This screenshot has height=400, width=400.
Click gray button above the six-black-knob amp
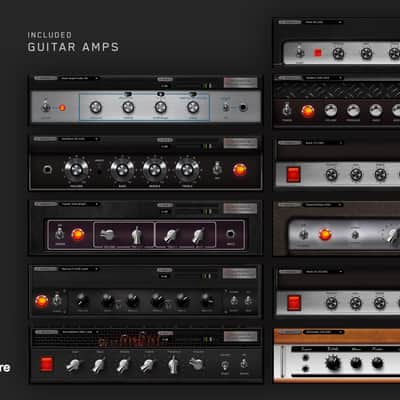coord(240,273)
